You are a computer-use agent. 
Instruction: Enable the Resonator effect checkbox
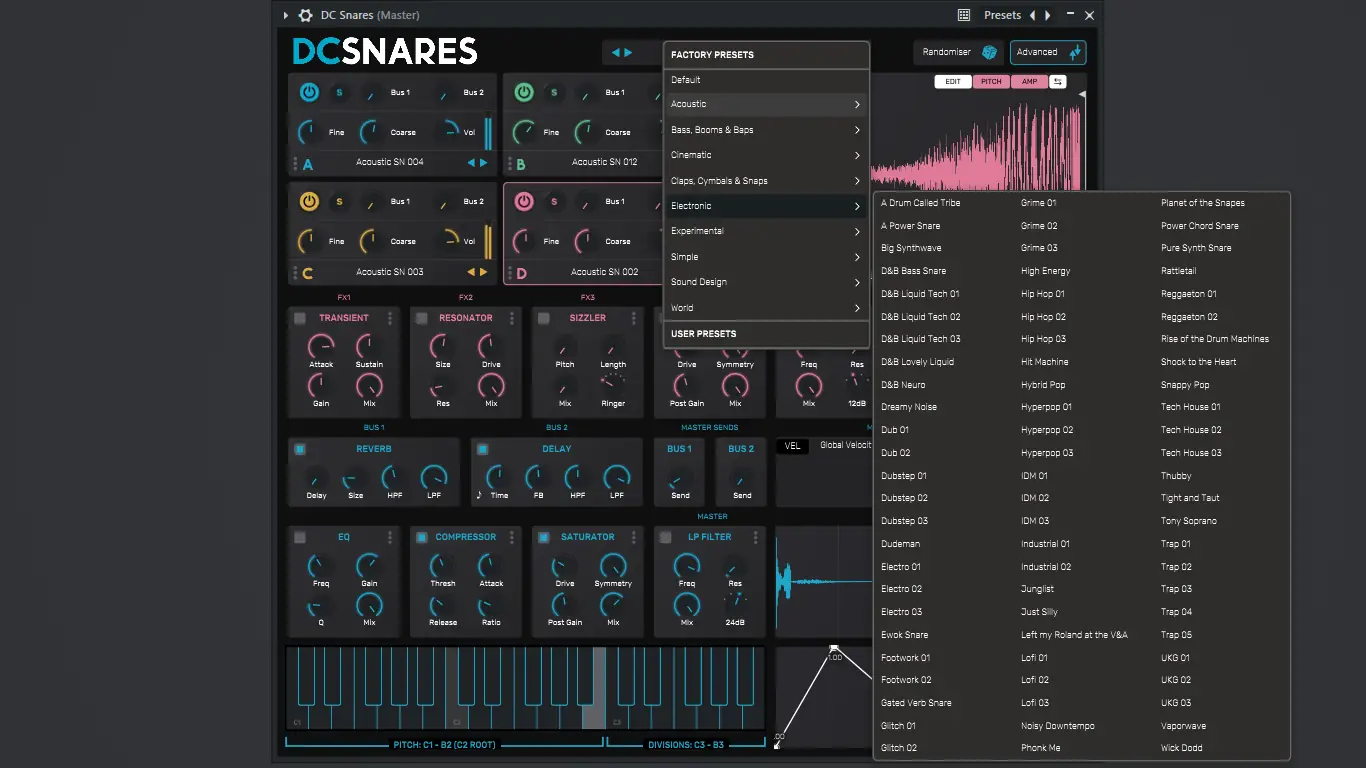422,318
